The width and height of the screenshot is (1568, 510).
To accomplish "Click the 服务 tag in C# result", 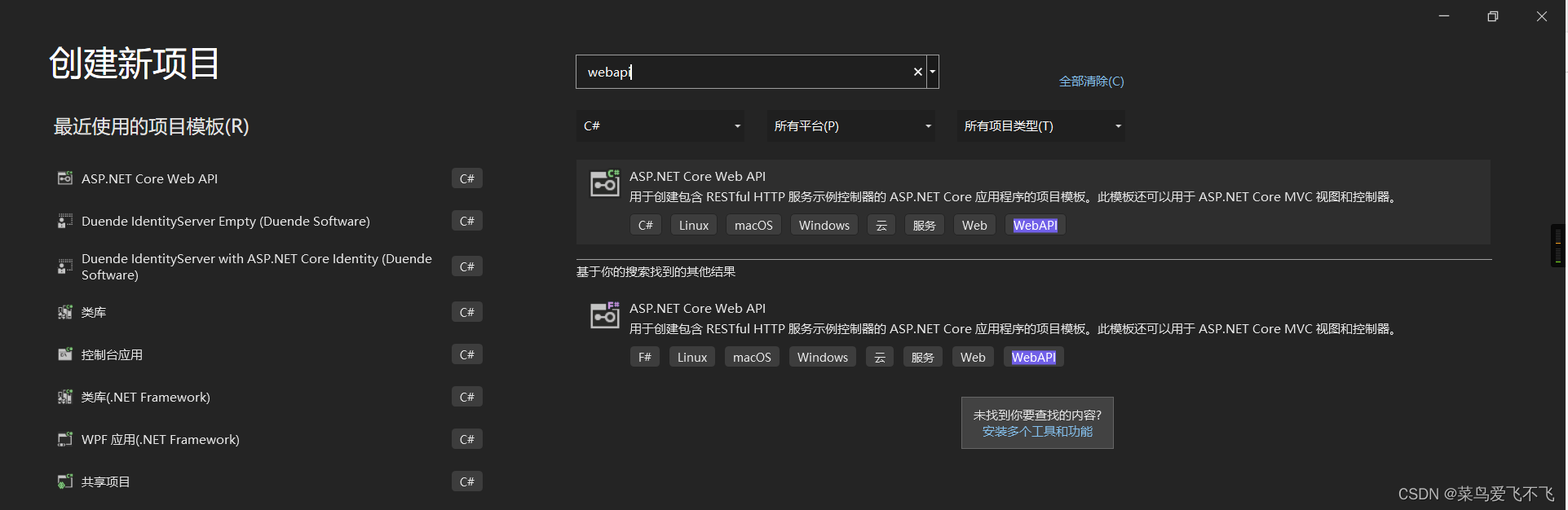I will coord(925,226).
